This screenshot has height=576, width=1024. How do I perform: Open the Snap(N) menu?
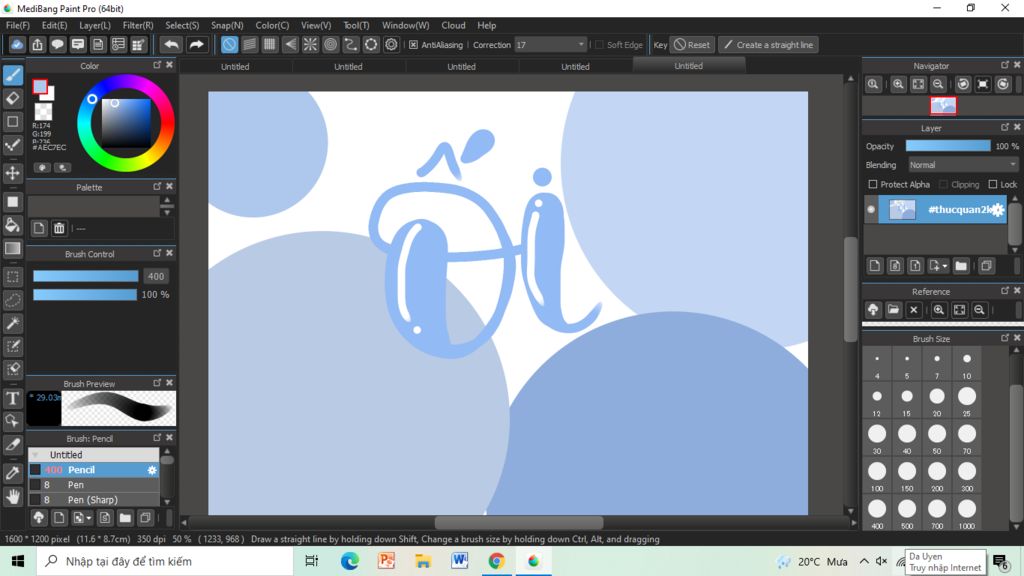coord(227,25)
